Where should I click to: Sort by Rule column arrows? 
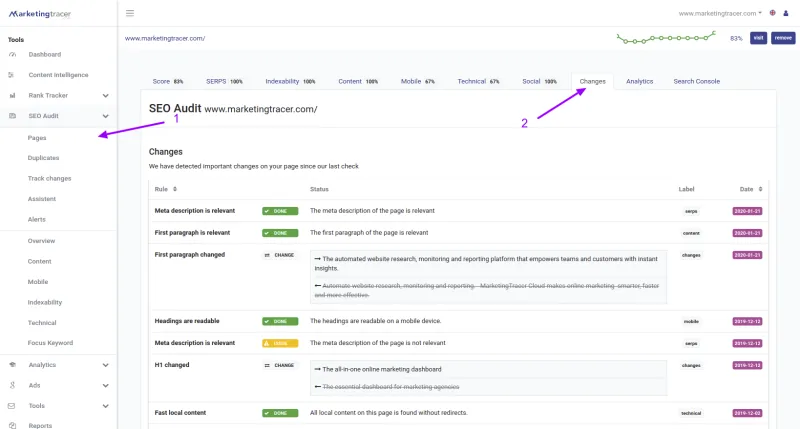pyautogui.click(x=174, y=189)
